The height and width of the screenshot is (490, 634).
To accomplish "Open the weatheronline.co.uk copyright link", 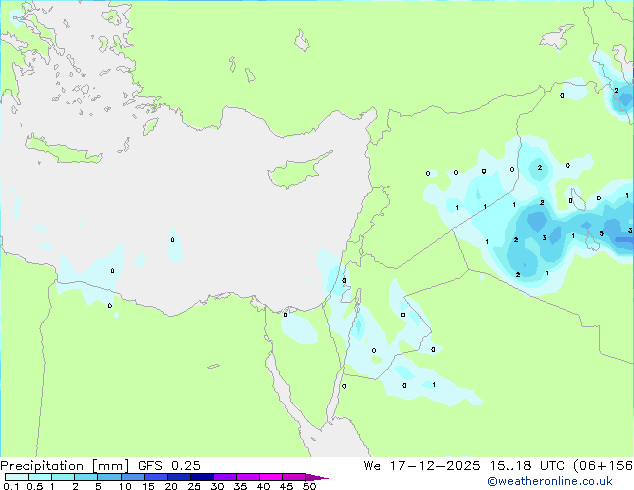I will [550, 481].
